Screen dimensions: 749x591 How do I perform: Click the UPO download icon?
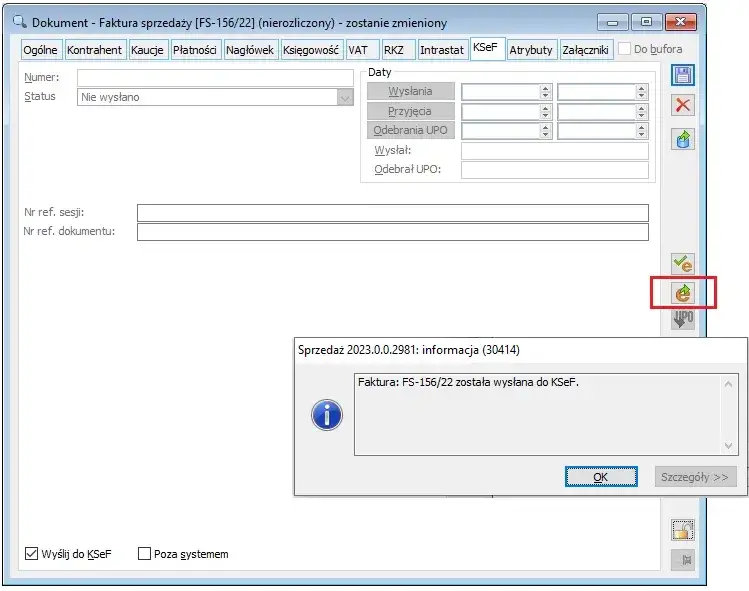tap(683, 320)
